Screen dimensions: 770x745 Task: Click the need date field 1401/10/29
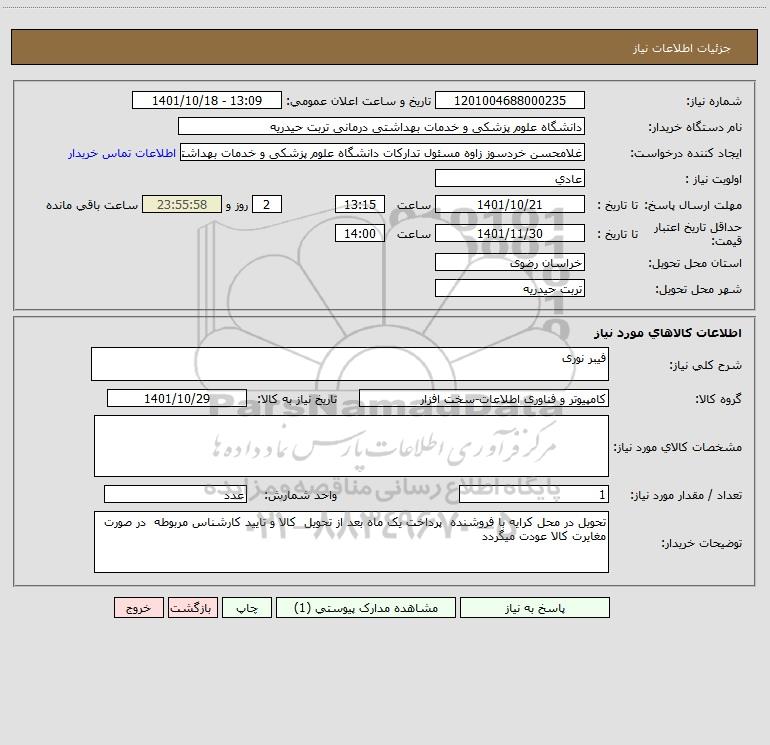[177, 398]
